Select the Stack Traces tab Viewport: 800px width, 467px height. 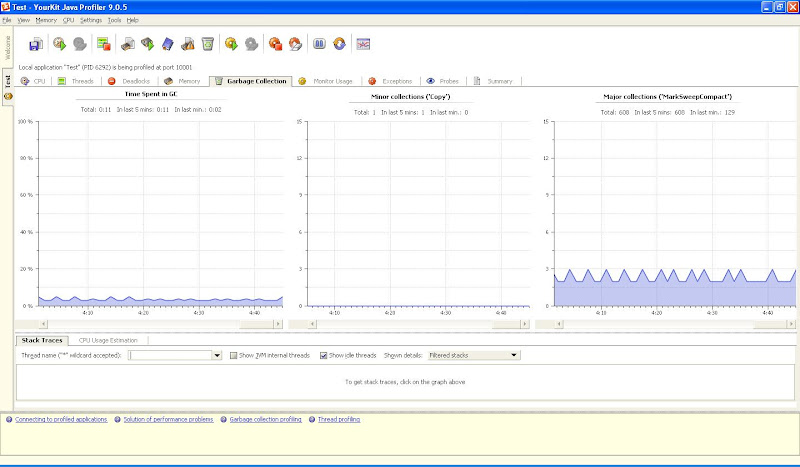click(x=42, y=340)
